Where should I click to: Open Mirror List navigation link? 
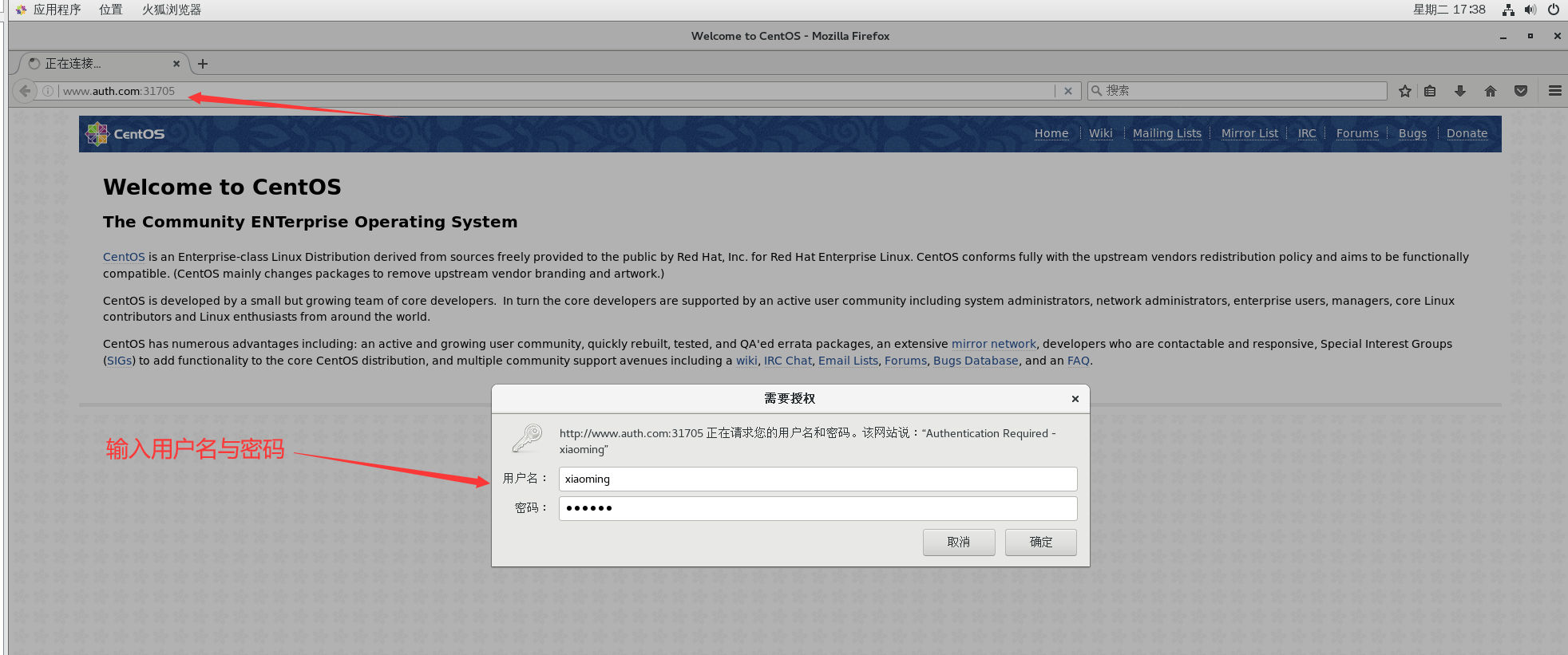tap(1249, 133)
